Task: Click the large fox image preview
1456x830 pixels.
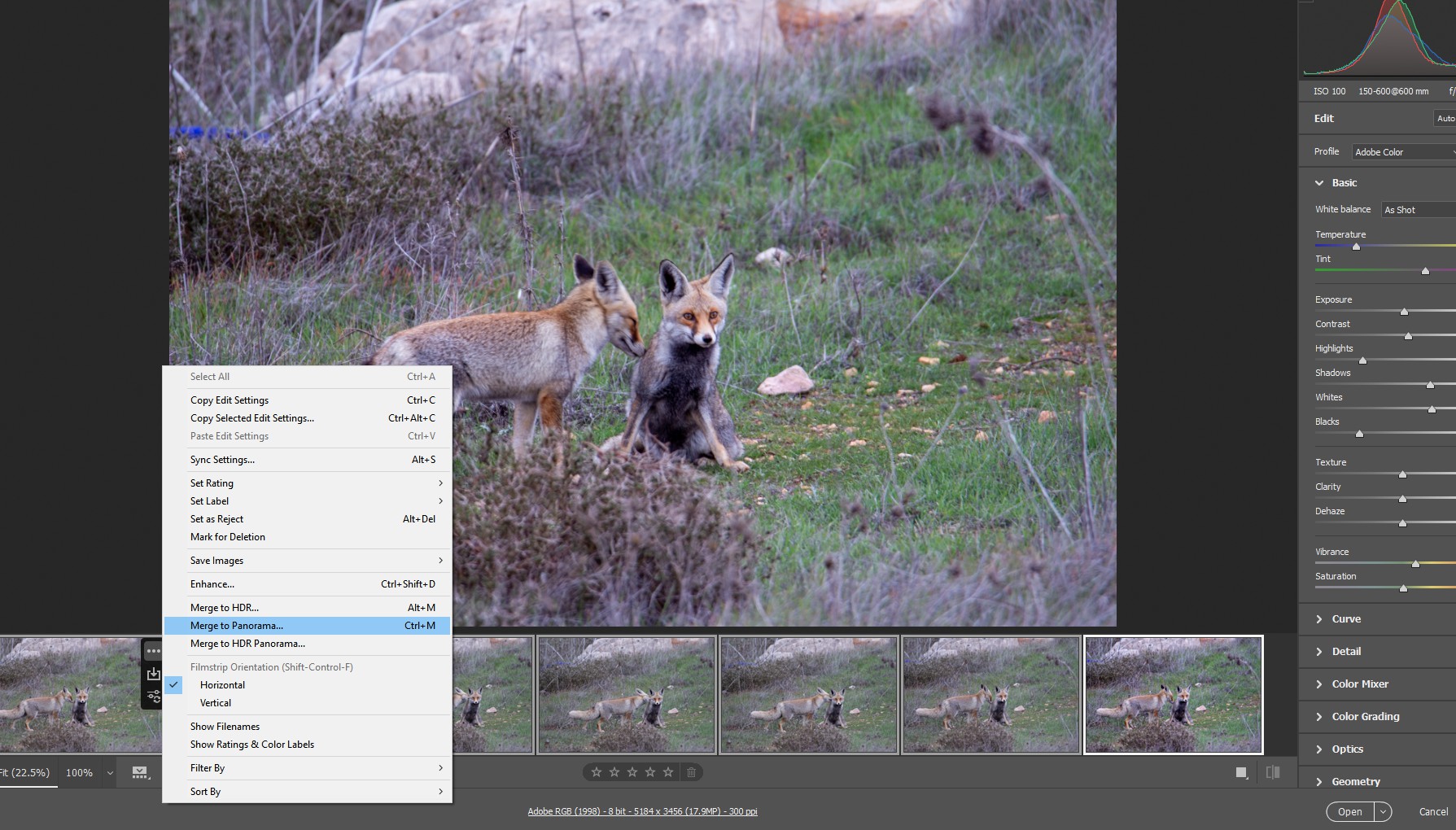Action: click(x=643, y=313)
